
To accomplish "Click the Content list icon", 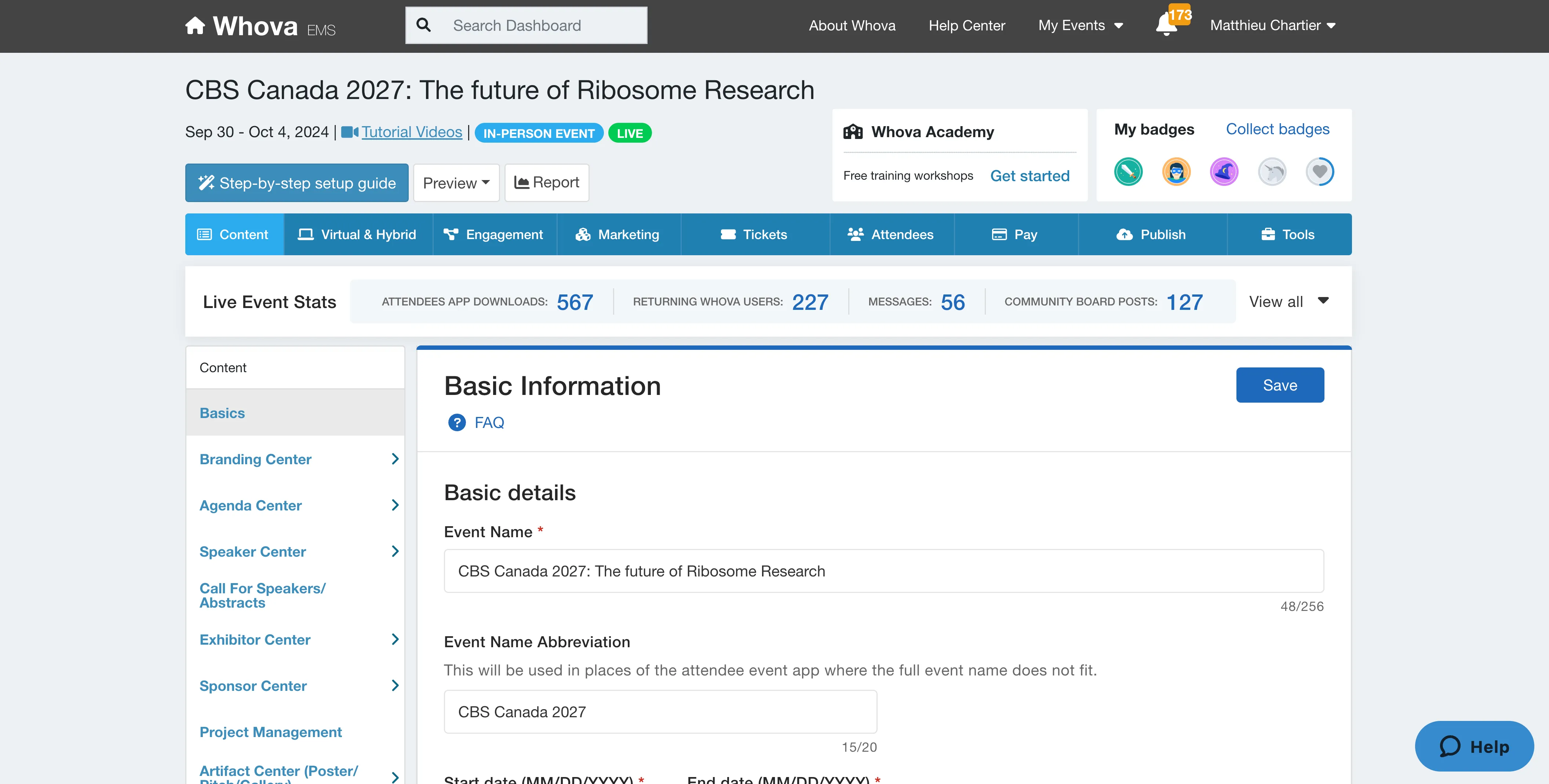I will tap(204, 234).
